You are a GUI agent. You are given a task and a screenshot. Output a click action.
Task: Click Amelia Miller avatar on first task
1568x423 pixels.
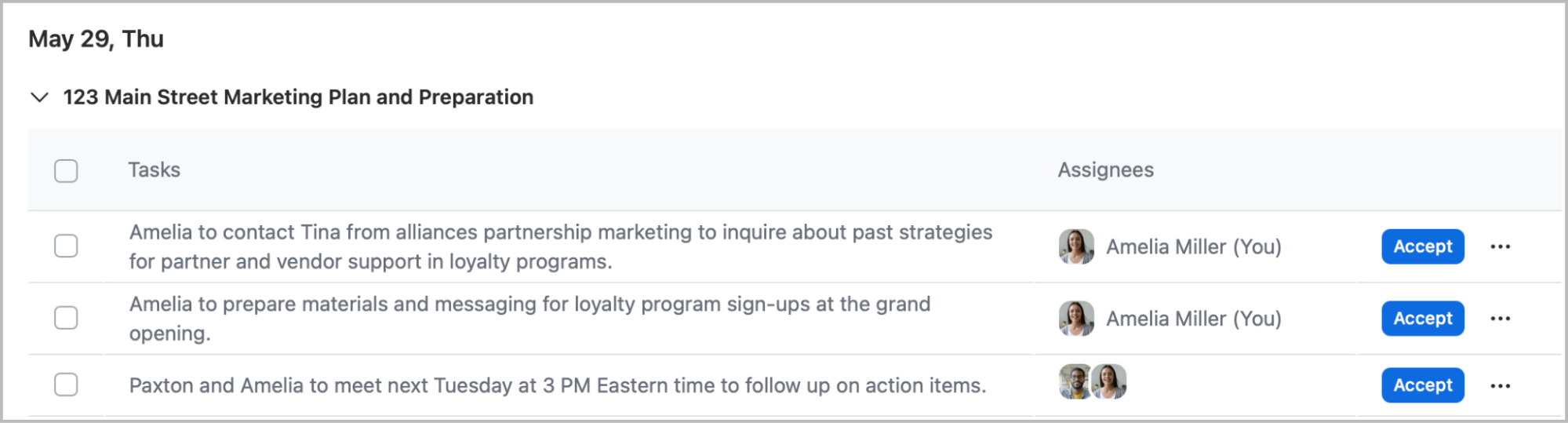coord(1076,247)
